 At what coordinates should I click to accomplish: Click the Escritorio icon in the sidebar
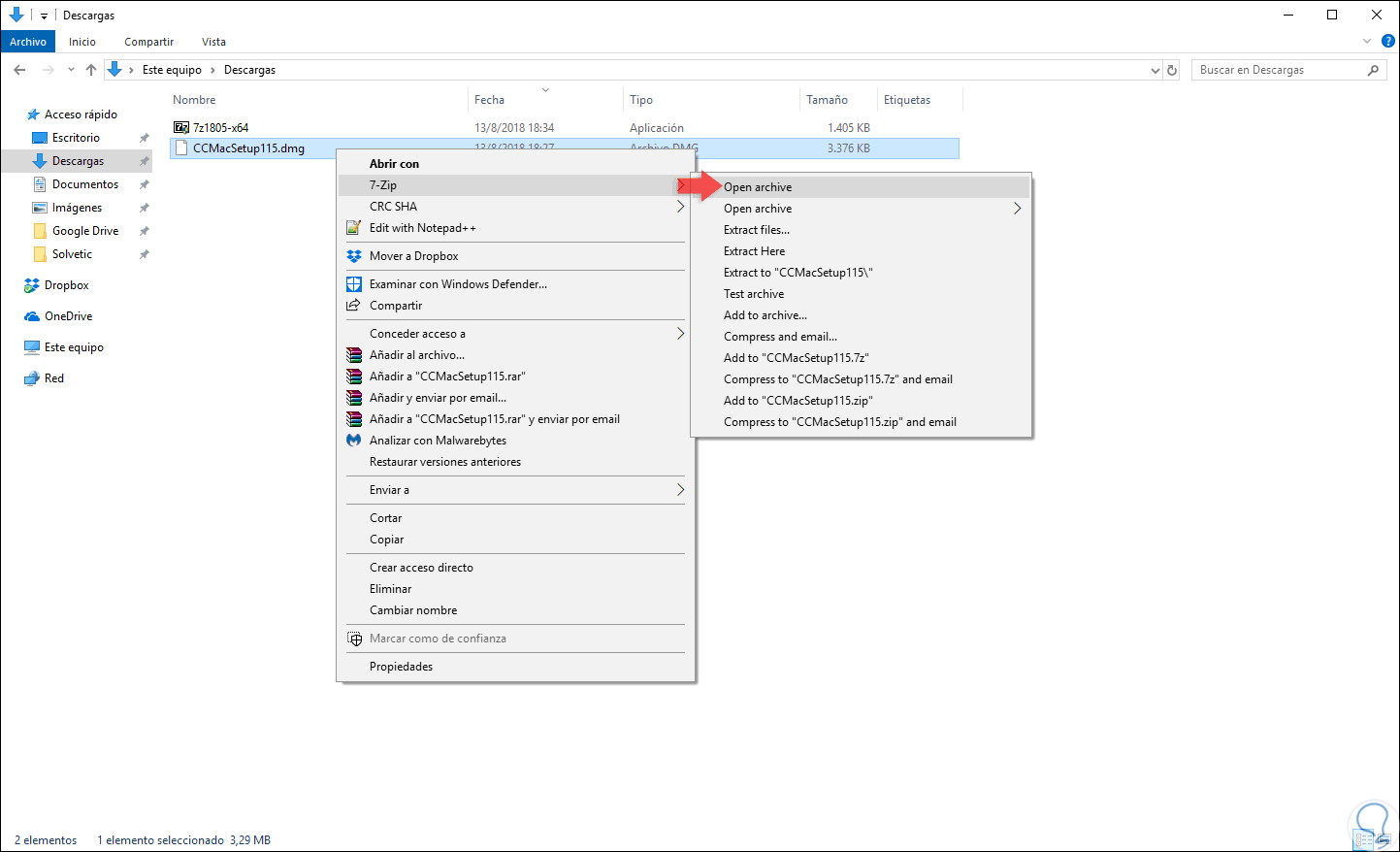pyautogui.click(x=40, y=138)
